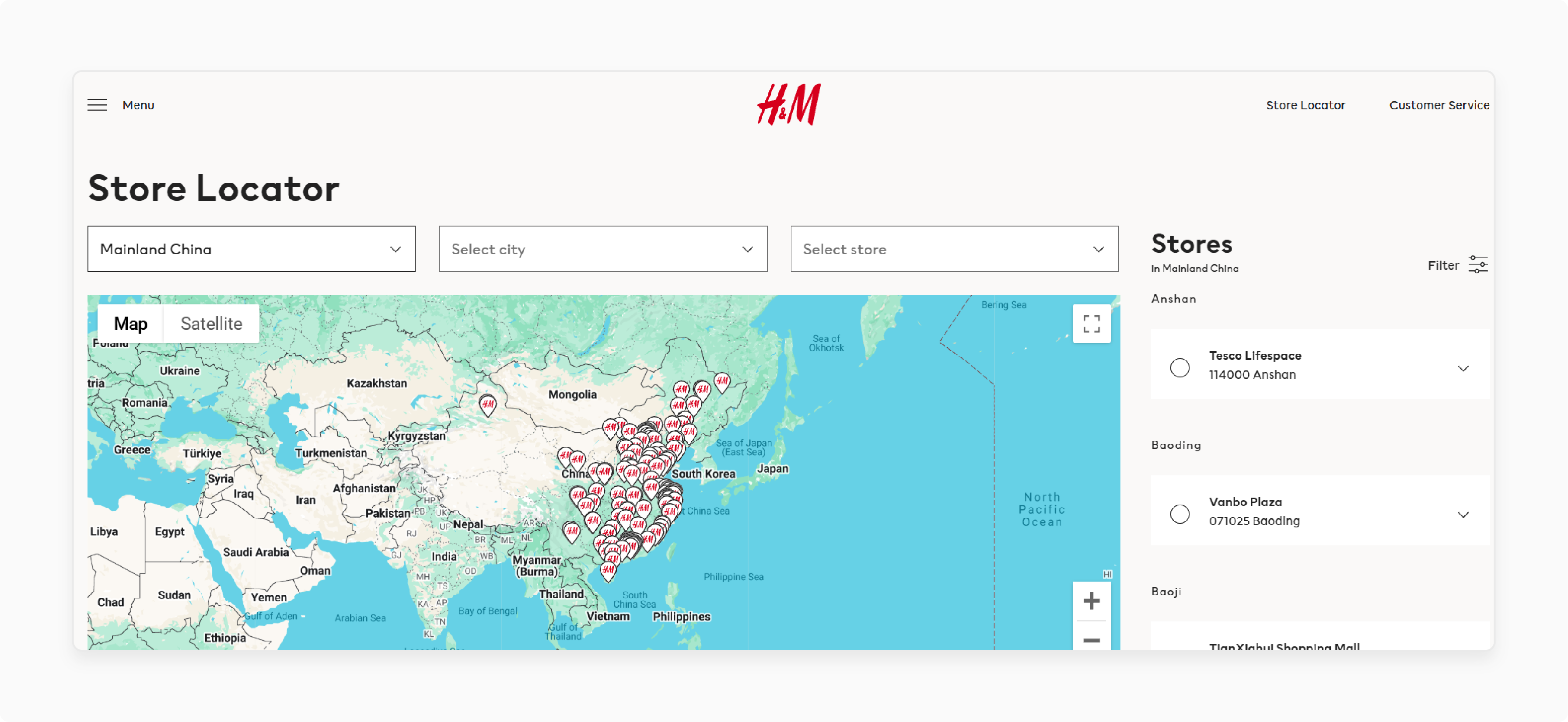Click the Menu label
The height and width of the screenshot is (722, 1568).
pos(138,105)
